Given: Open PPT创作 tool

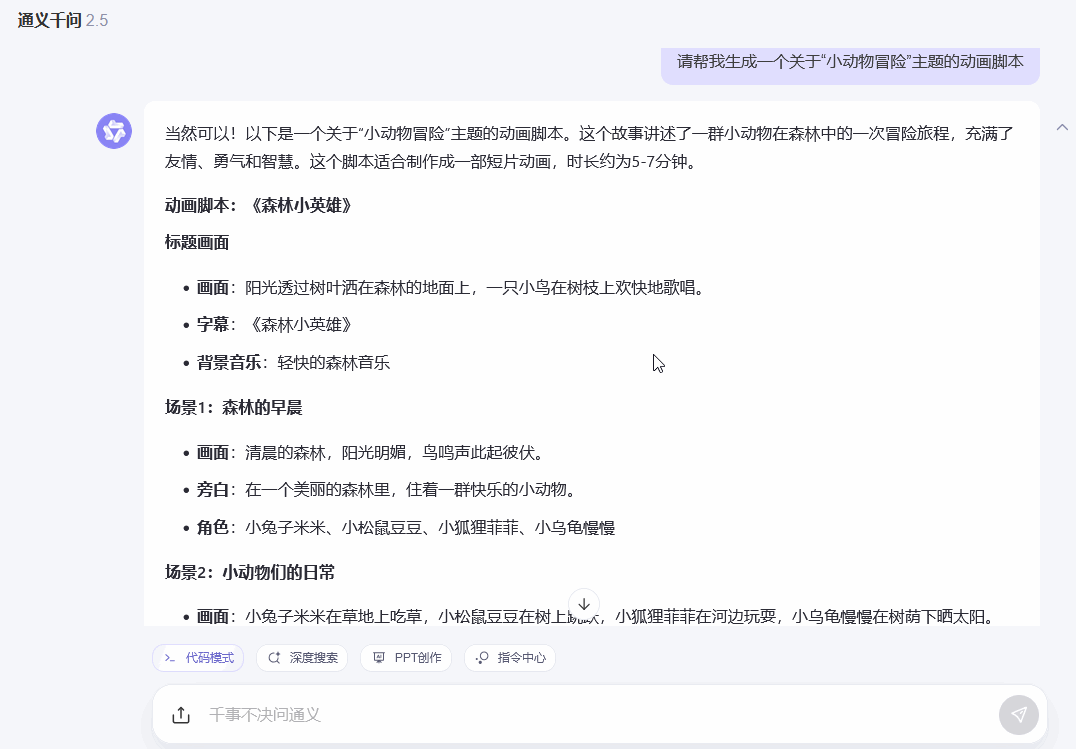Looking at the screenshot, I should coord(406,658).
